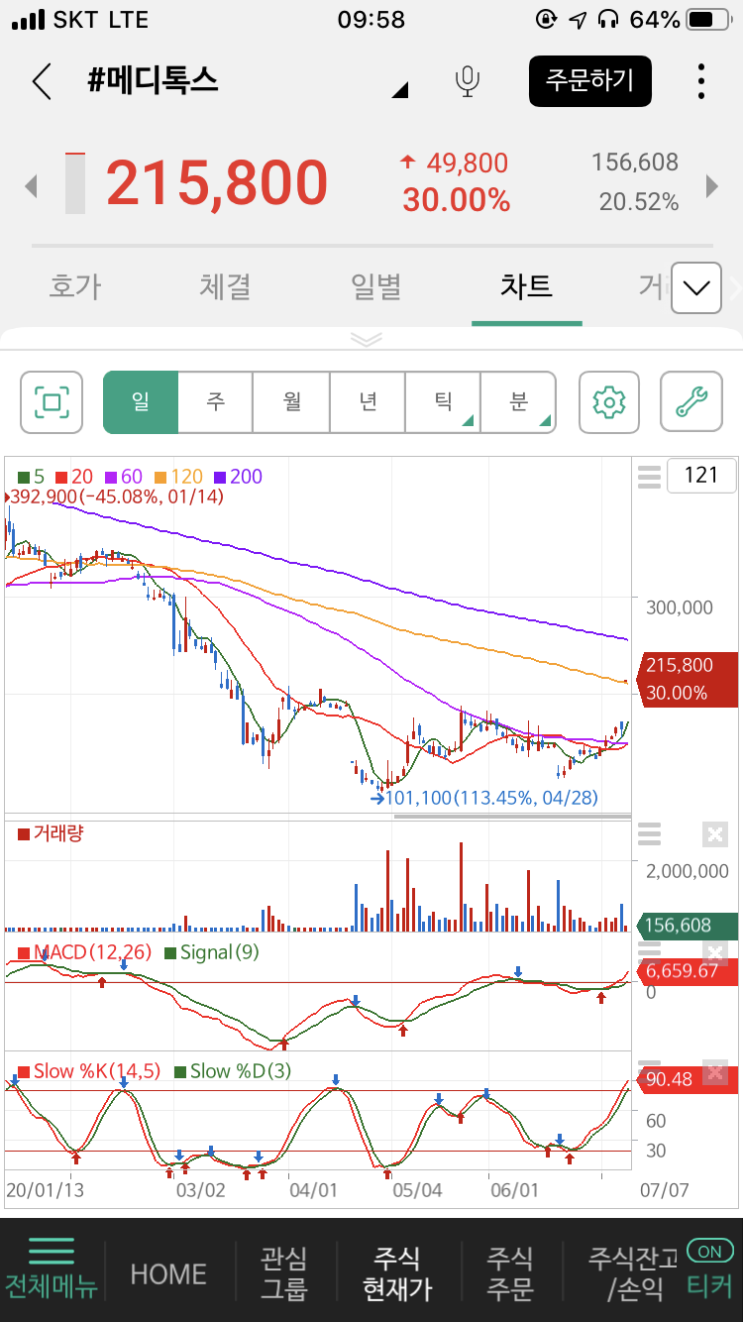Open the price chart panel menu icon
Viewport: 743px width, 1322px height.
point(650,476)
